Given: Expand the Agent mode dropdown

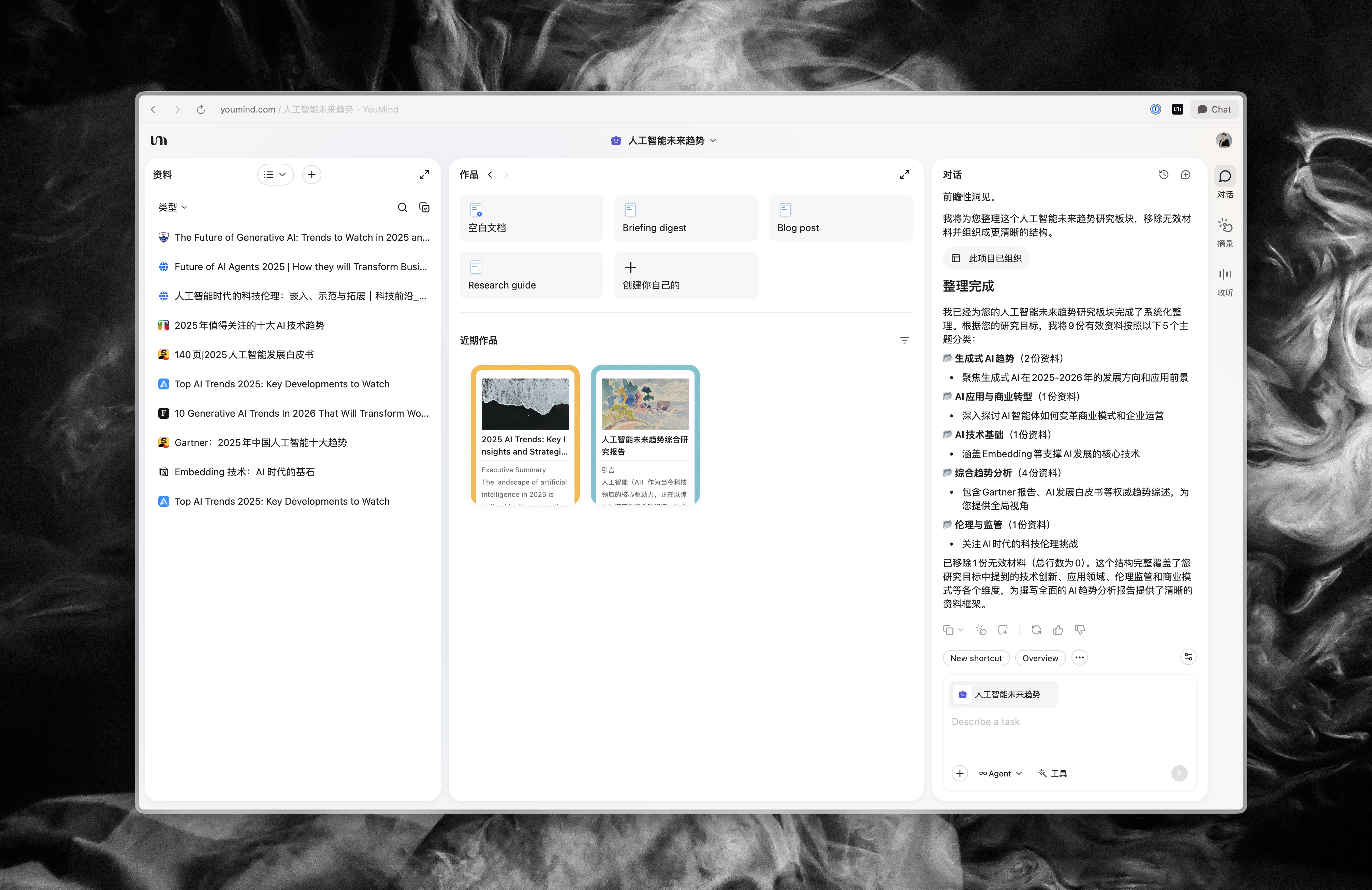Looking at the screenshot, I should coord(1000,774).
